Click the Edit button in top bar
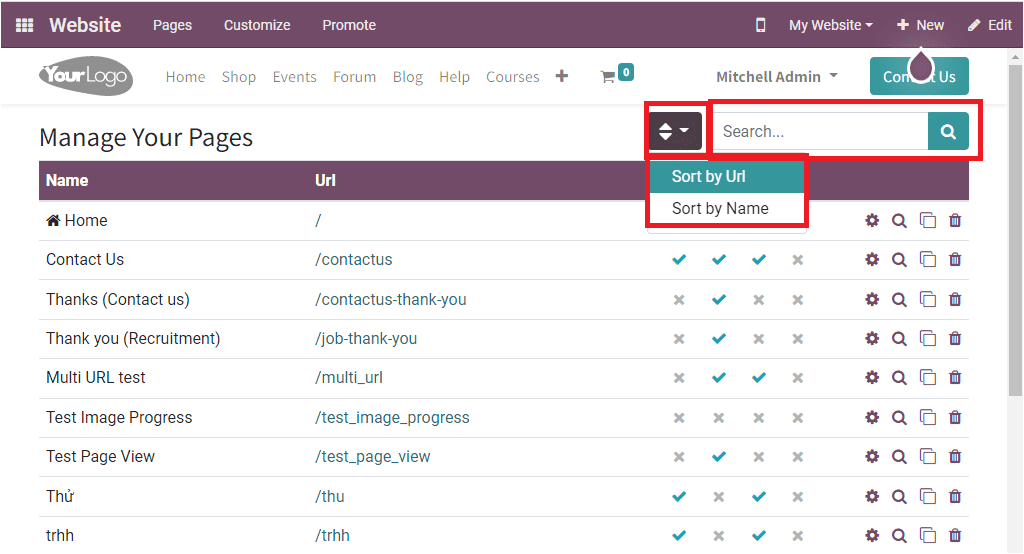Screen dimensions: 1024x554 pyautogui.click(x=990, y=25)
